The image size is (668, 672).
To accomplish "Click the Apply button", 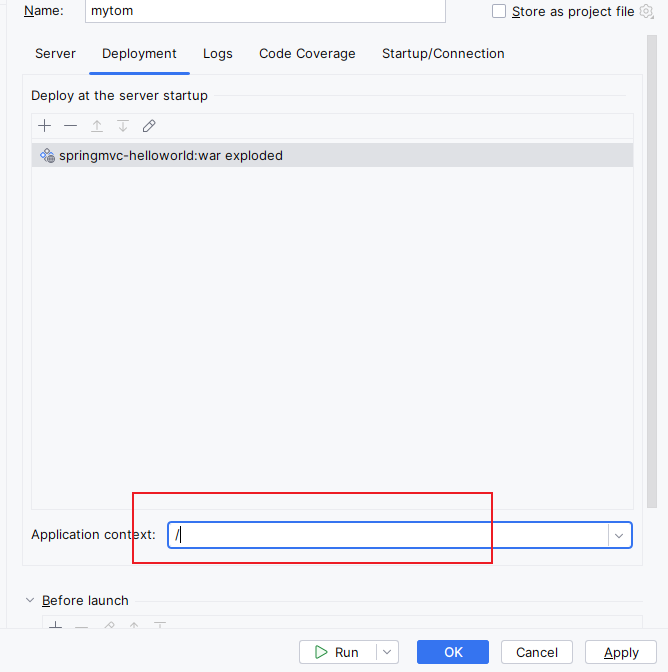I will 621,652.
